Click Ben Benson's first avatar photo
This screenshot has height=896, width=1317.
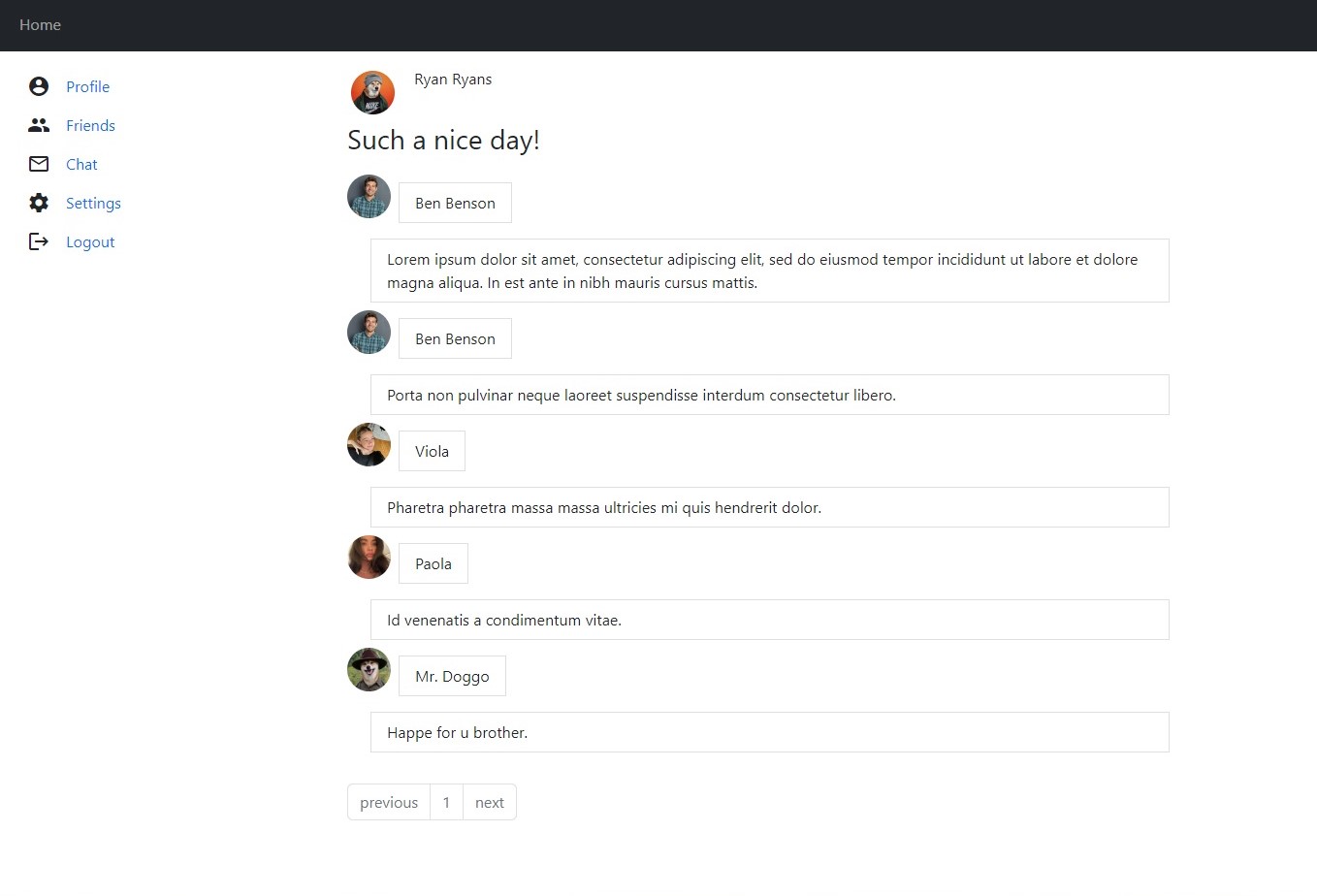tap(369, 196)
